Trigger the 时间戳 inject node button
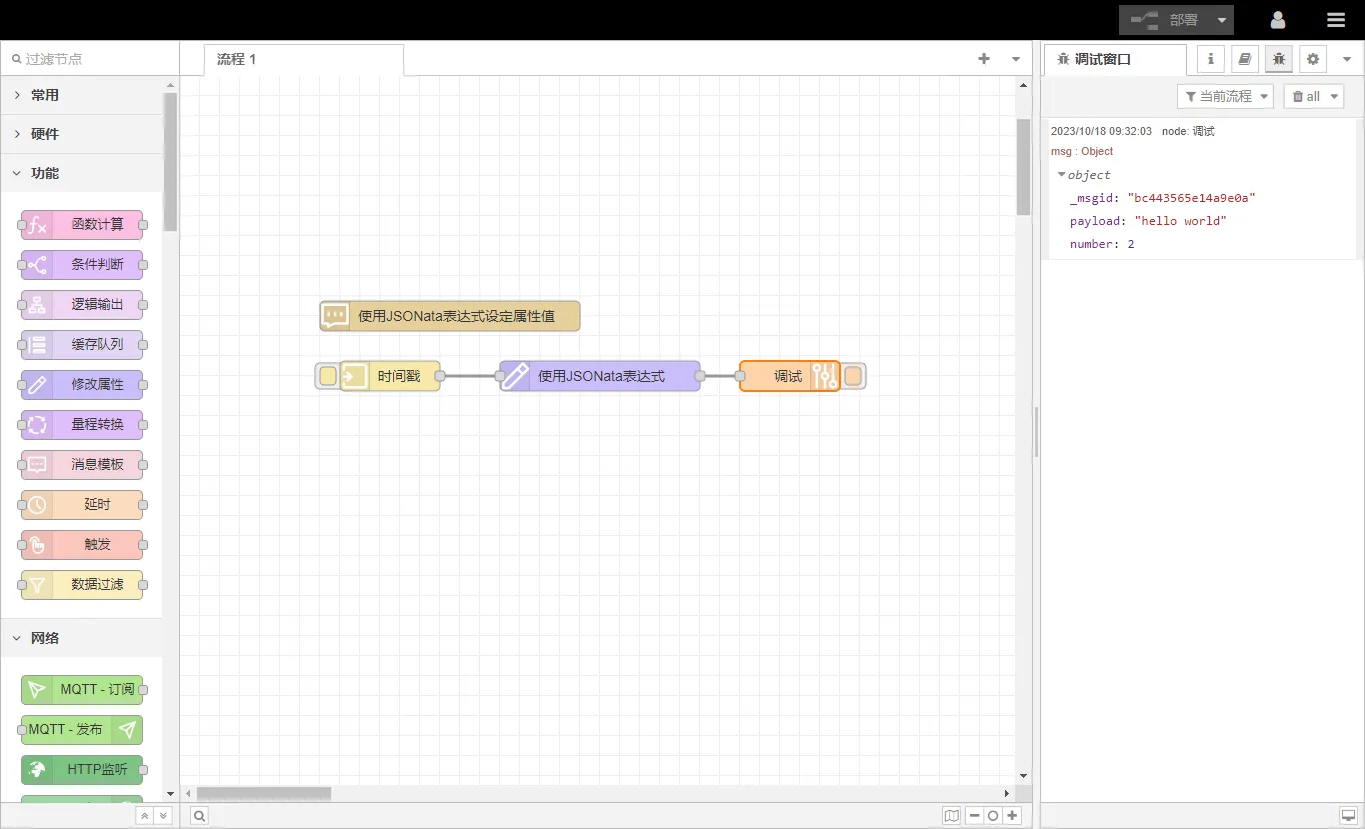The height and width of the screenshot is (829, 1365). 328,376
